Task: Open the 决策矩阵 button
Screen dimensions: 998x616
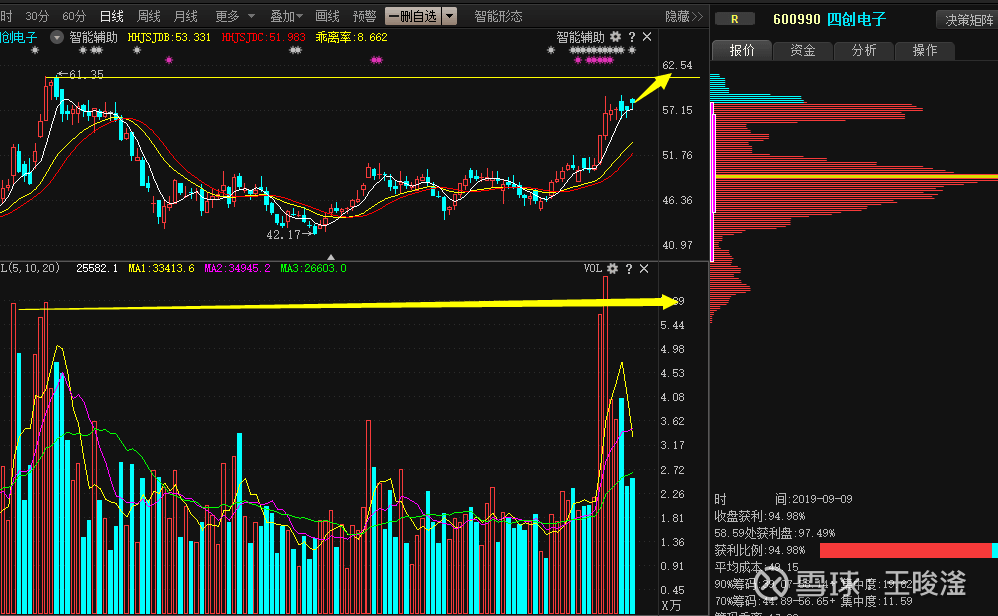Action: (x=969, y=20)
